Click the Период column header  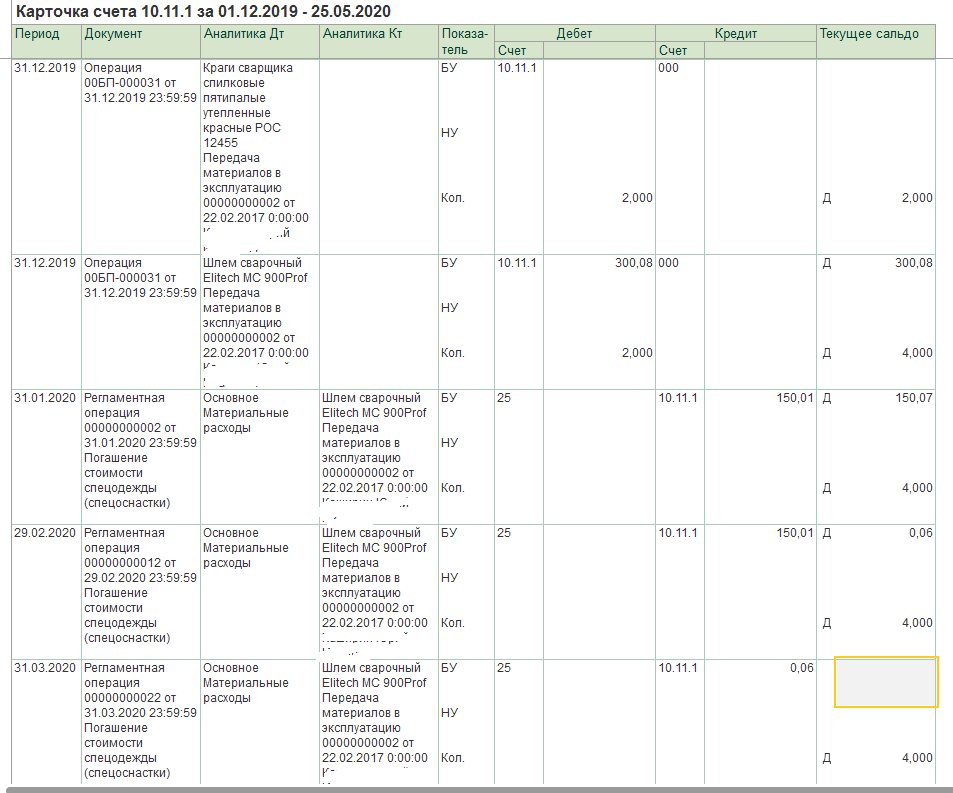[x=37, y=34]
